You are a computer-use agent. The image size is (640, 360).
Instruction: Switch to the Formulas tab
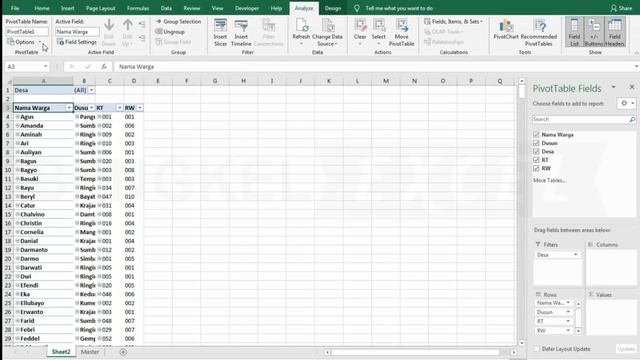pos(138,8)
